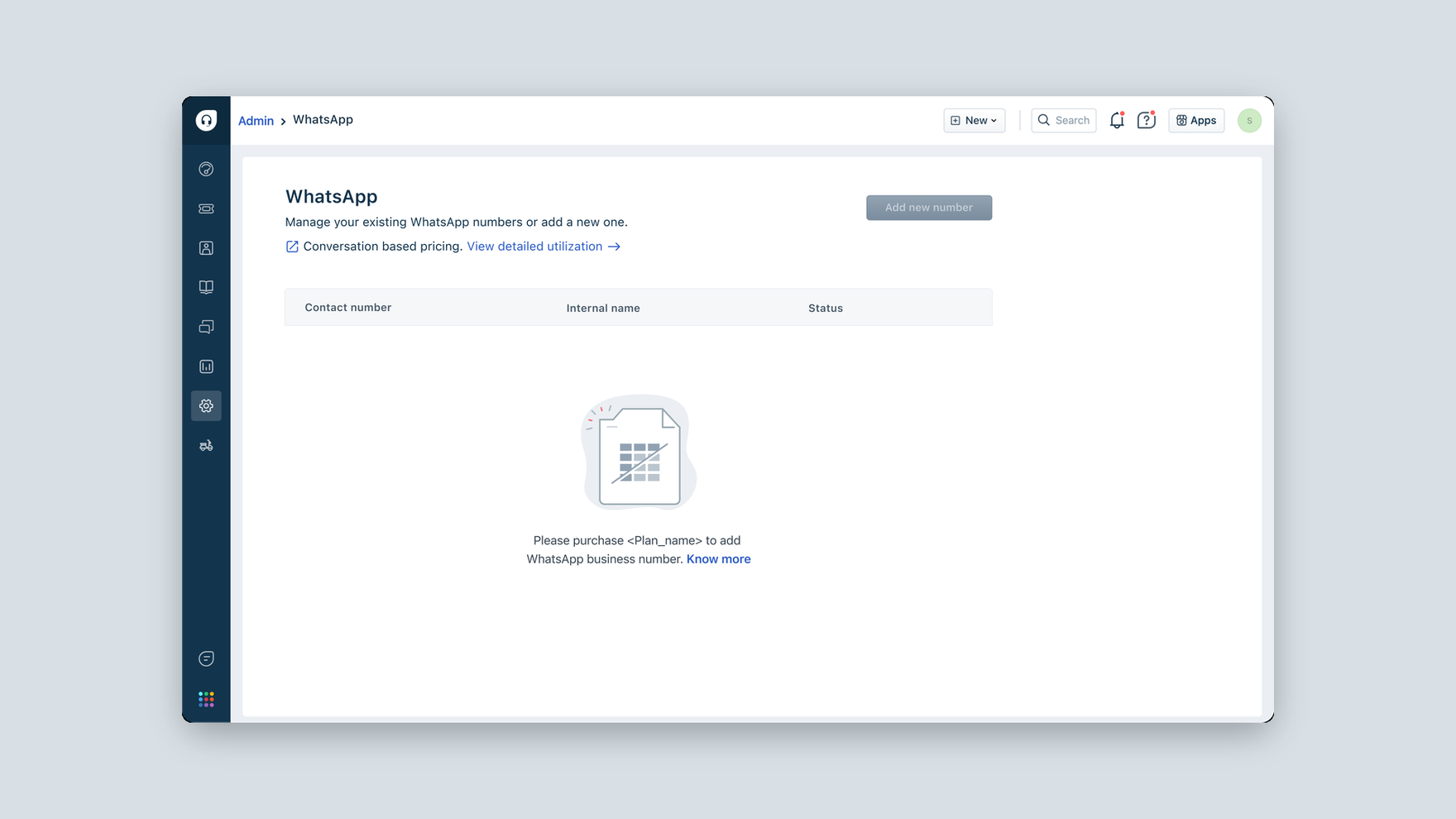Open the View detailed utilization link
This screenshot has height=819, width=1456.
[544, 247]
